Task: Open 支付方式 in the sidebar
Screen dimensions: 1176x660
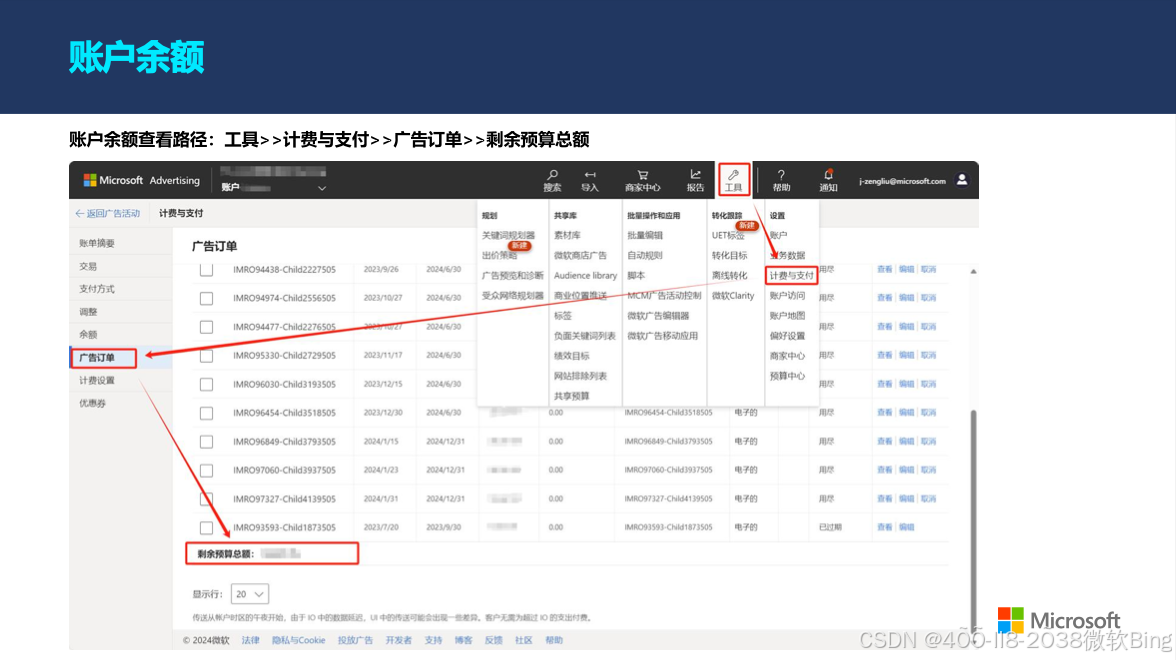Action: coord(97,289)
